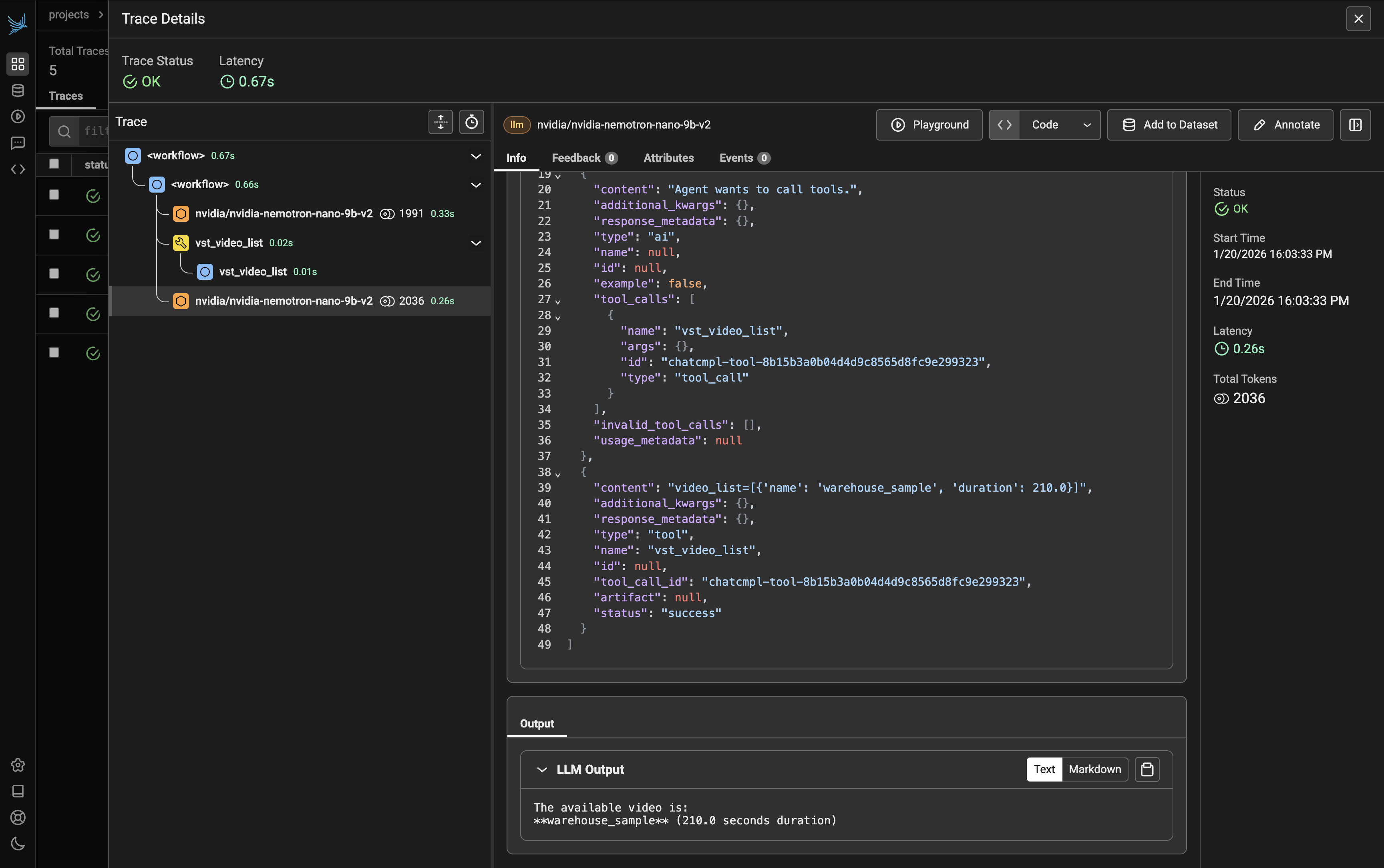Viewport: 1384px width, 868px height.
Task: Check the first trace row checkbox
Action: click(x=53, y=195)
